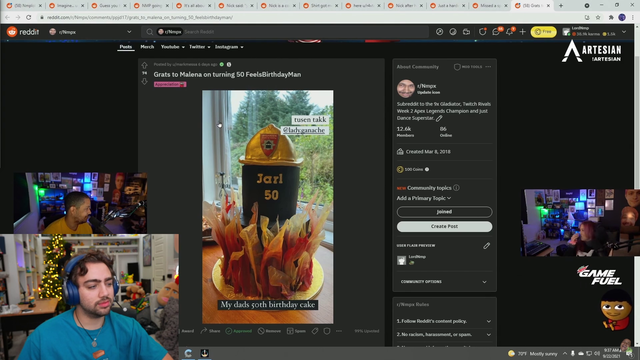Open the Reddit Live video icon
Viewport: 640px width, 360px height.
[x=466, y=32]
